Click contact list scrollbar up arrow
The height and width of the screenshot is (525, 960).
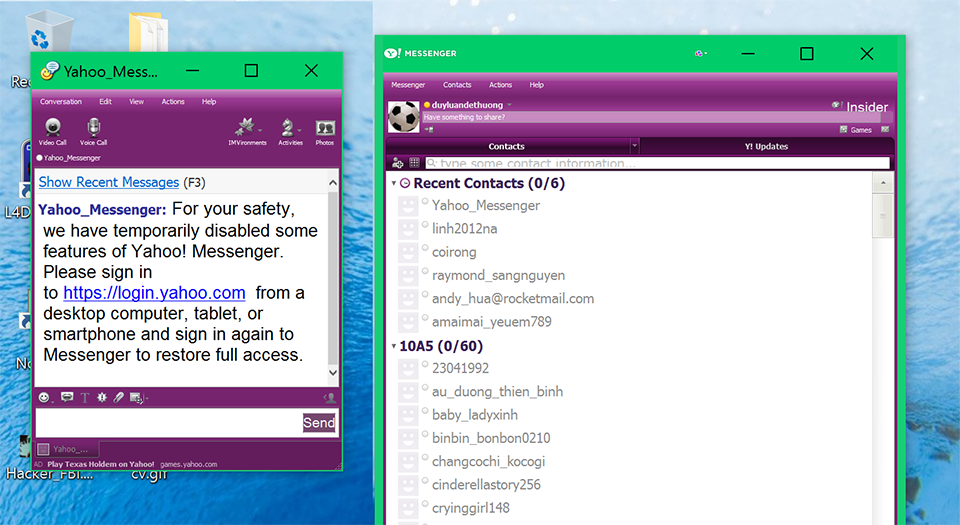(x=883, y=183)
